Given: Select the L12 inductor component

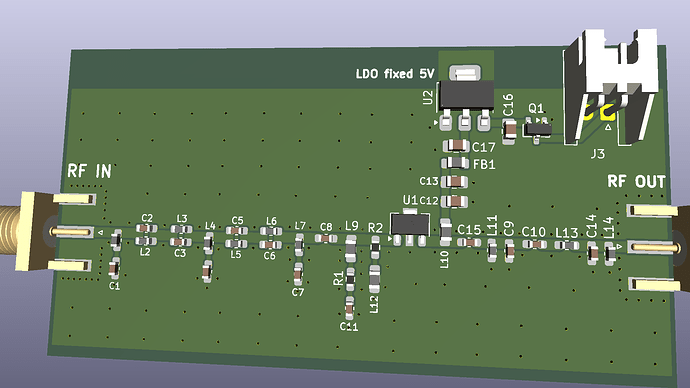Looking at the screenshot, I should click(374, 278).
